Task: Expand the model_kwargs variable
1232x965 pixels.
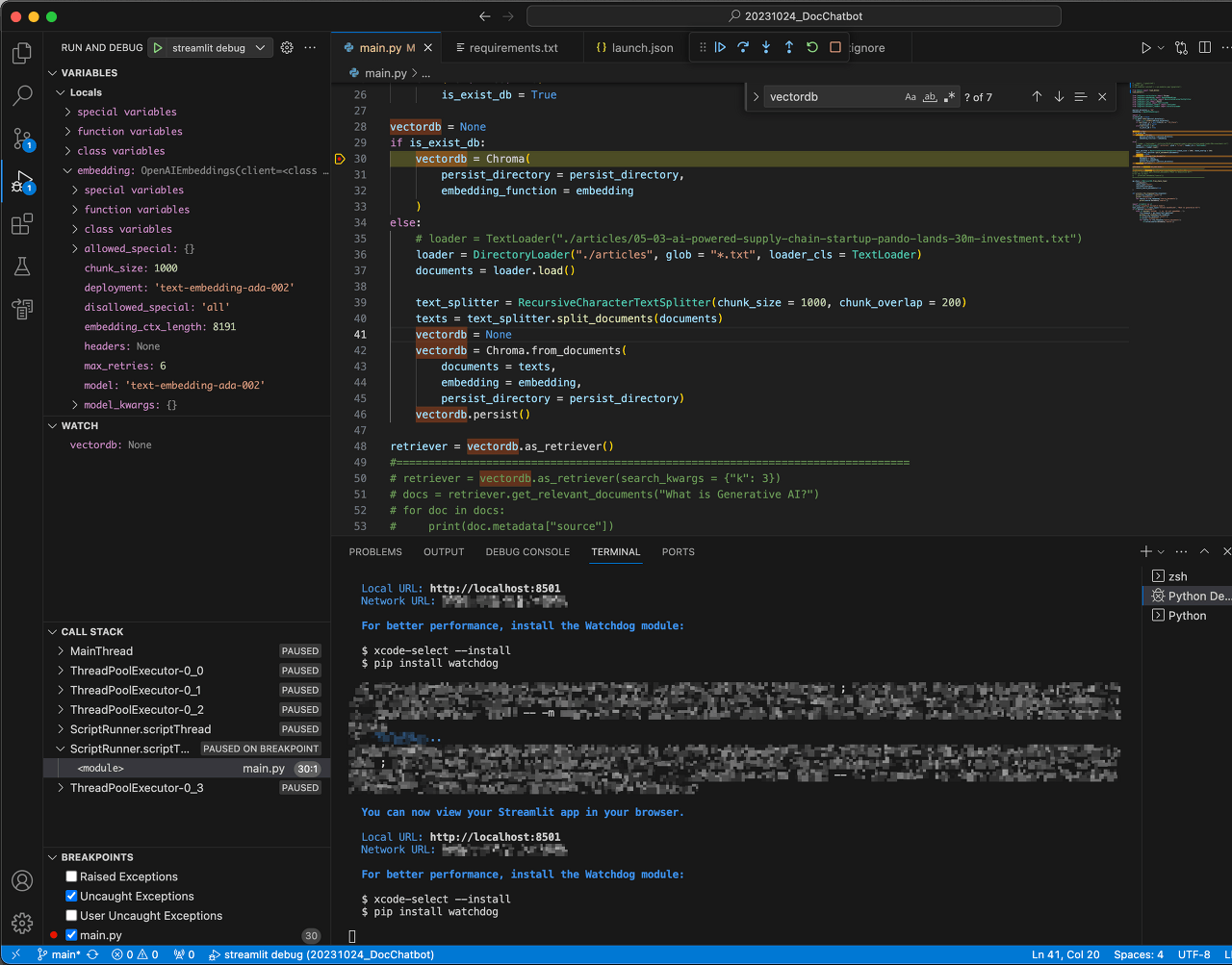Action: [76, 405]
